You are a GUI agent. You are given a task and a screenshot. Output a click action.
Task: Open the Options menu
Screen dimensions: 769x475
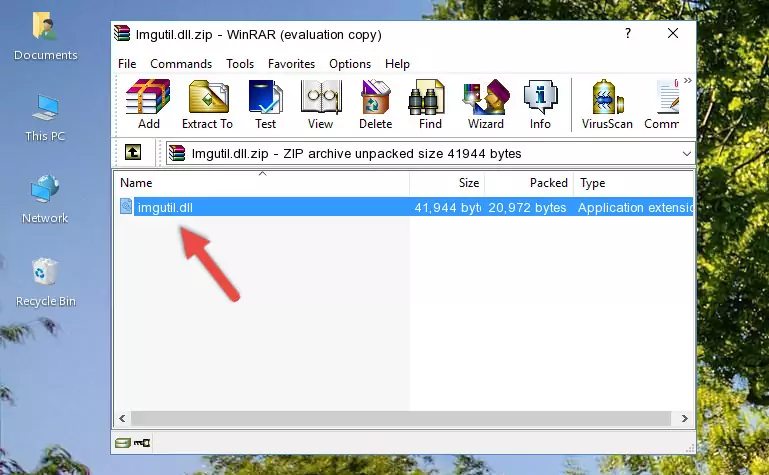tap(350, 64)
